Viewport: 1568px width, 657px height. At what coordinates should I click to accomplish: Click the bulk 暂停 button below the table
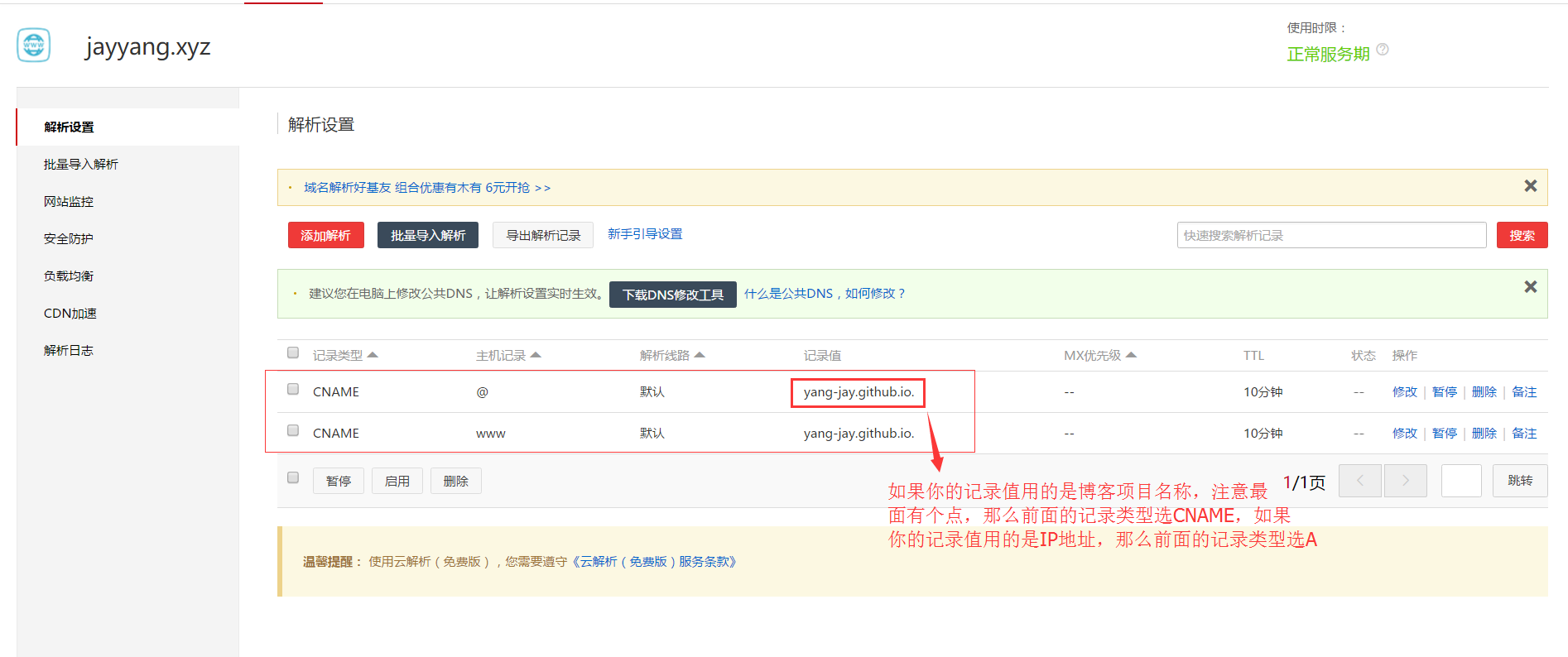point(339,481)
